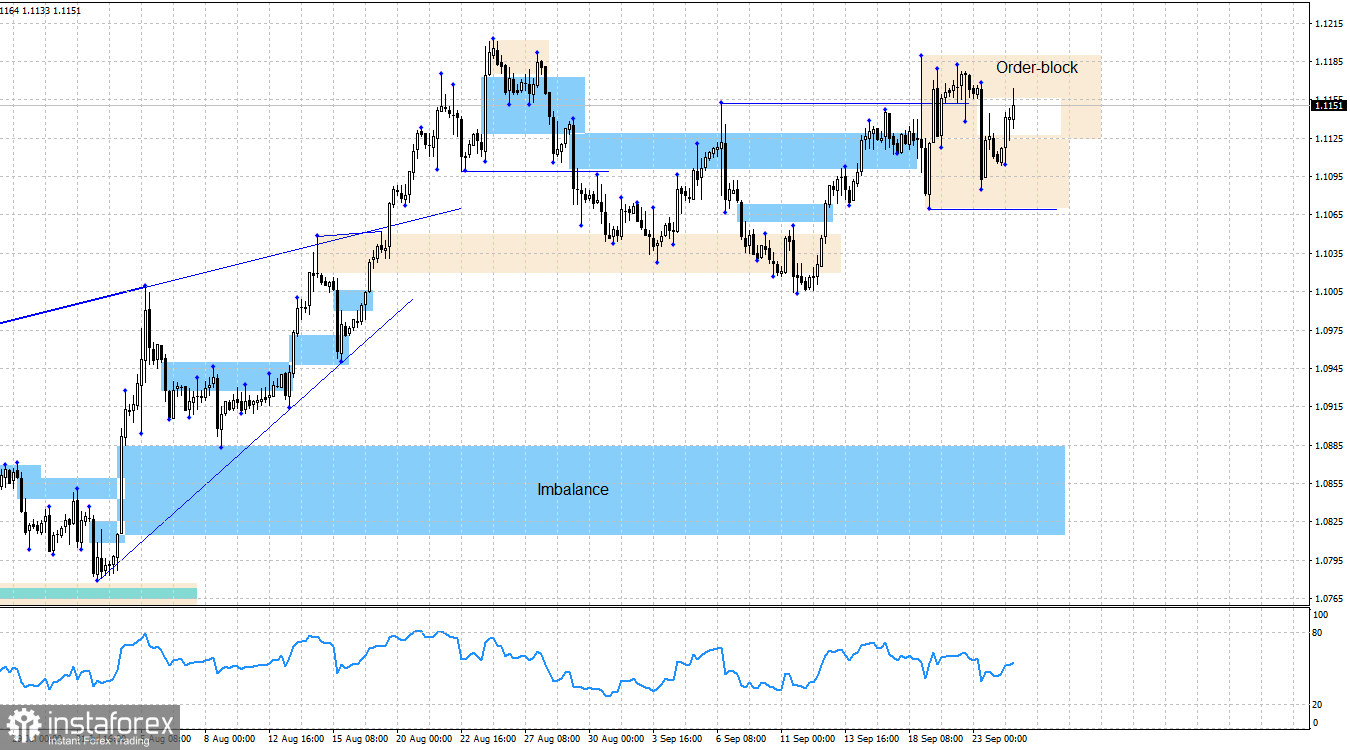Click the 1.0915 price axis label

1329,407
